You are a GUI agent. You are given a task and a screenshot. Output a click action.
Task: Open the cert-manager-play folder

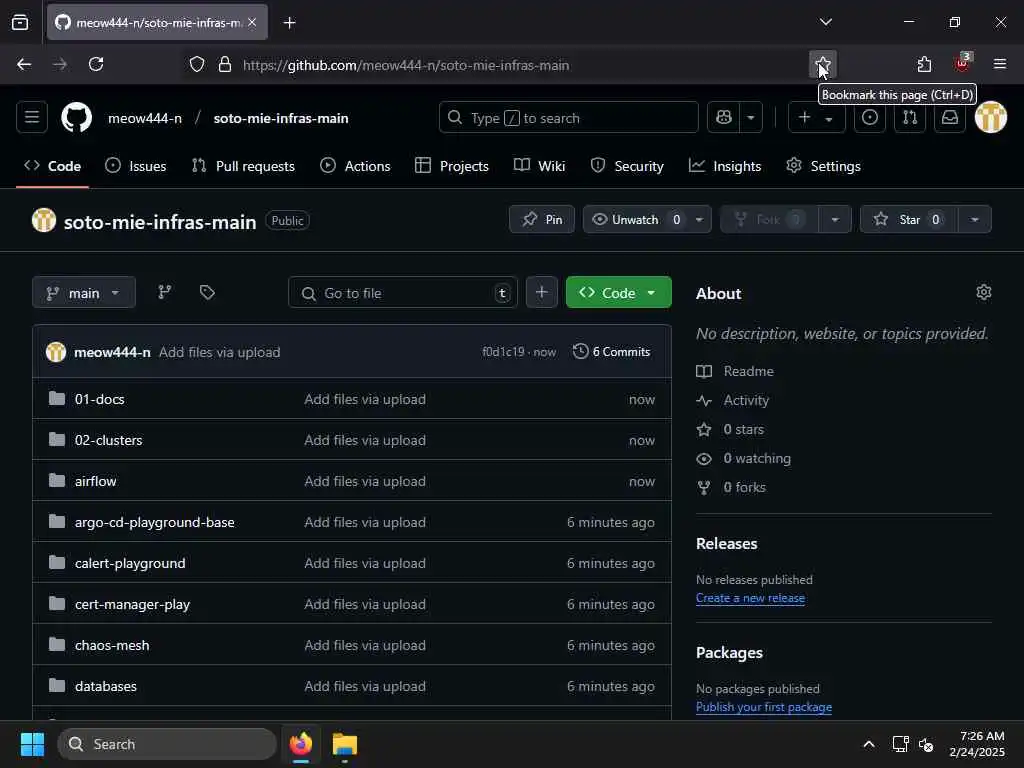click(x=132, y=604)
